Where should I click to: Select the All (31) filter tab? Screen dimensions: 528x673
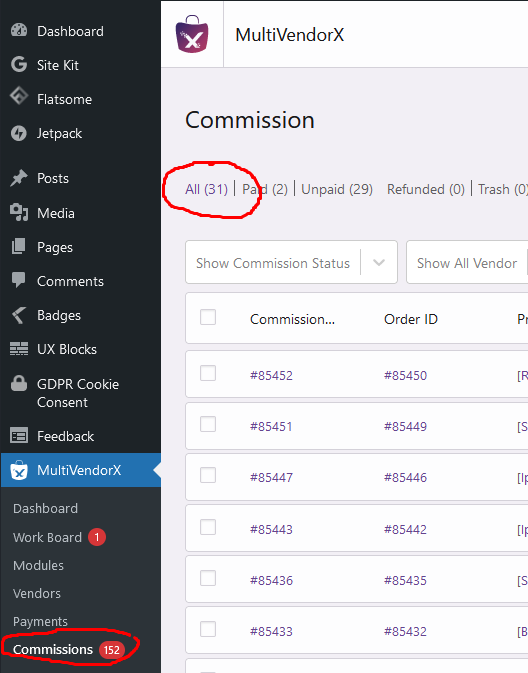(x=206, y=189)
